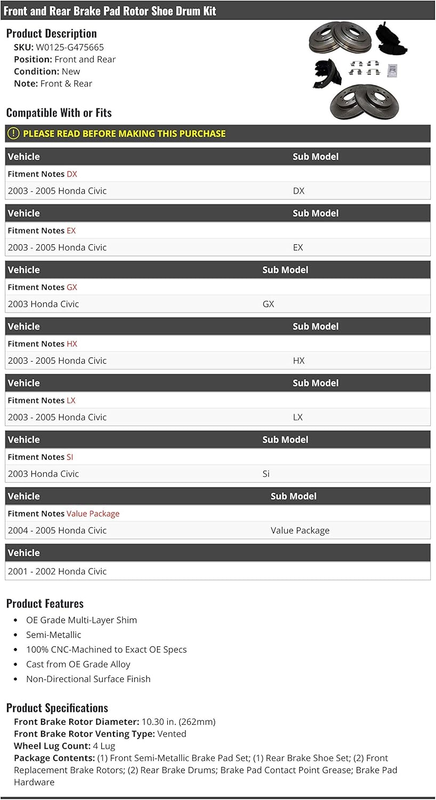
Task: Click the Compatible With or Fits heading
Action: 59,113
